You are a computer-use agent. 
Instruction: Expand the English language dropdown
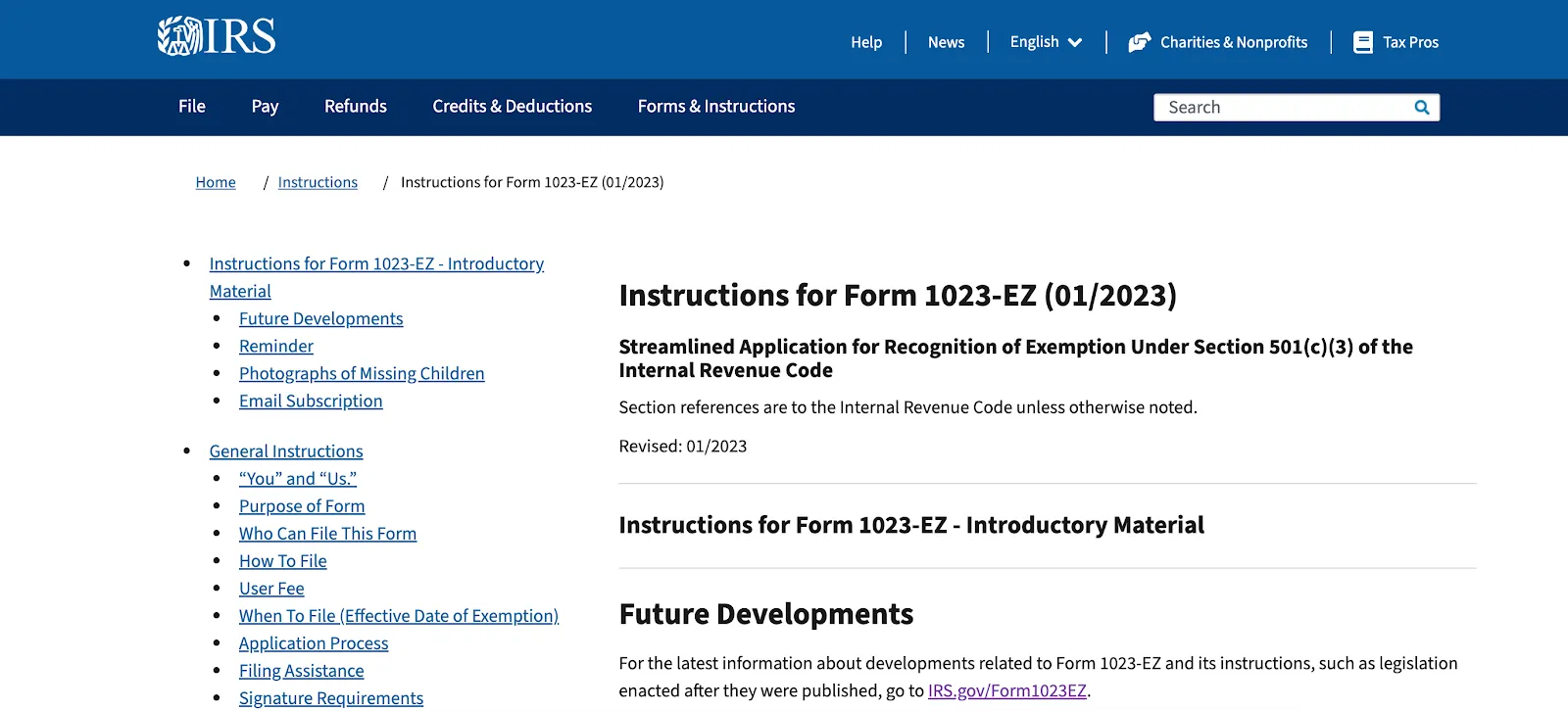(1046, 42)
